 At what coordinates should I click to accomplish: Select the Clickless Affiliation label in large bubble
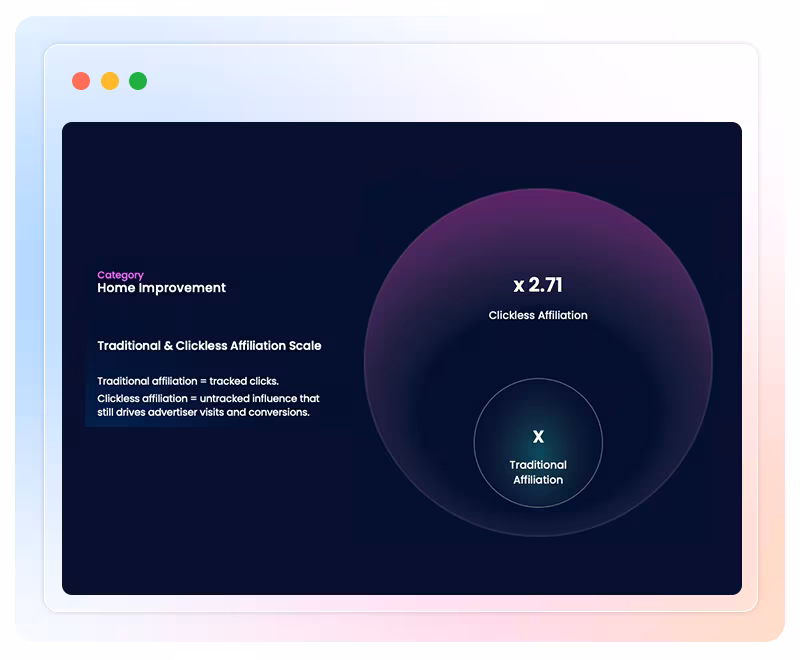(538, 315)
